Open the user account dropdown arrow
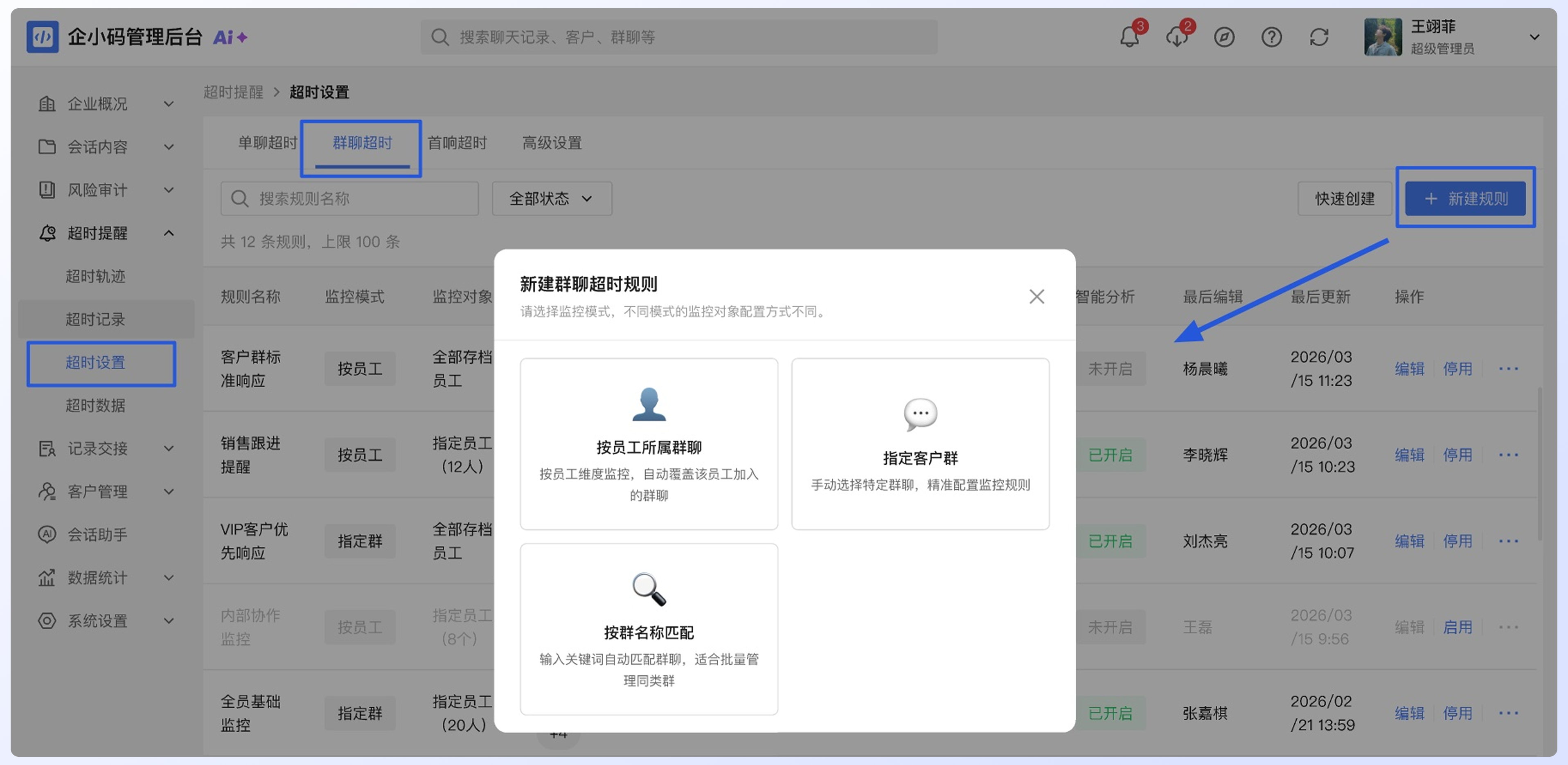This screenshot has width=1568, height=765. [x=1534, y=37]
